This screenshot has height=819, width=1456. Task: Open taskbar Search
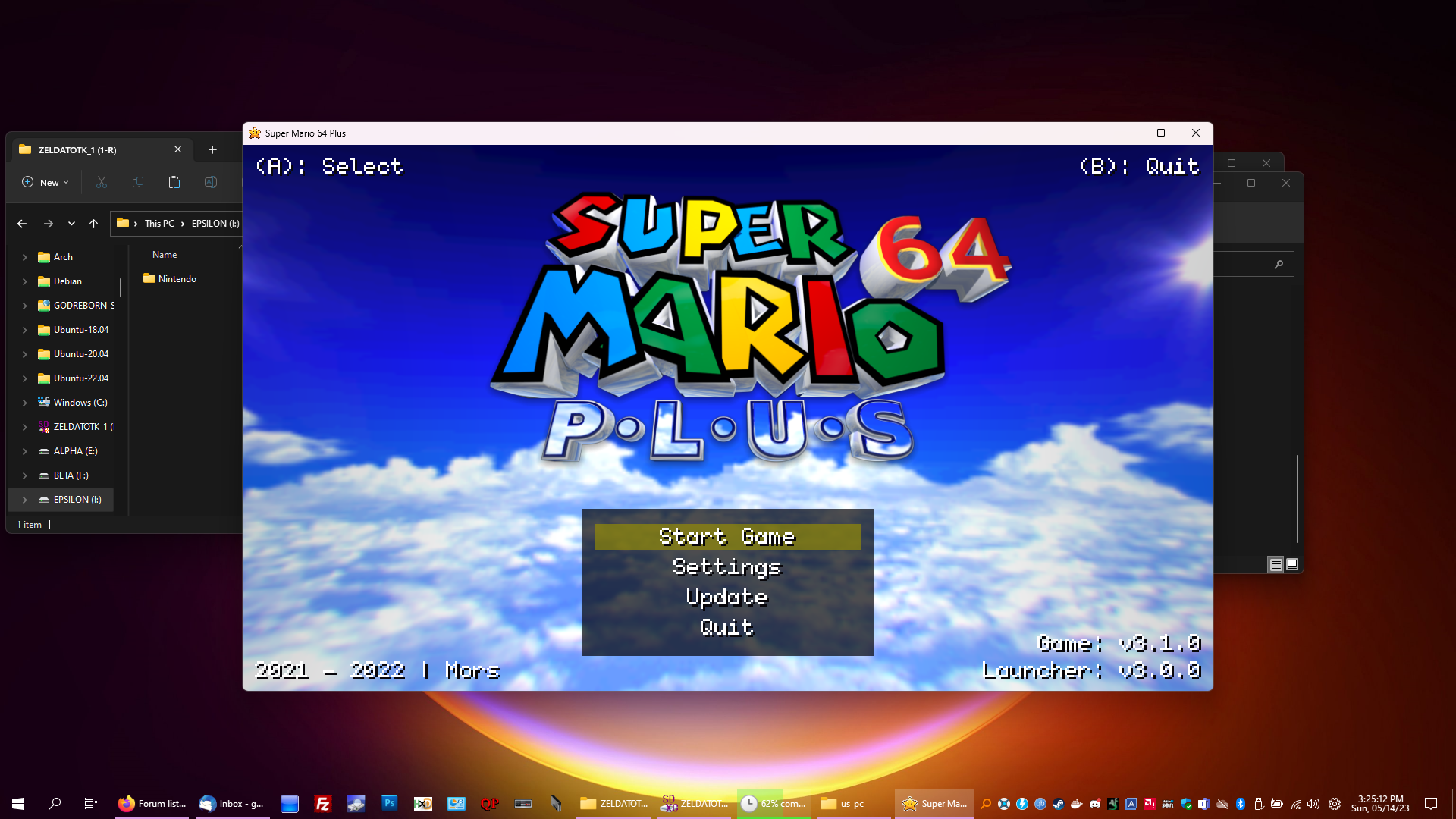[55, 804]
